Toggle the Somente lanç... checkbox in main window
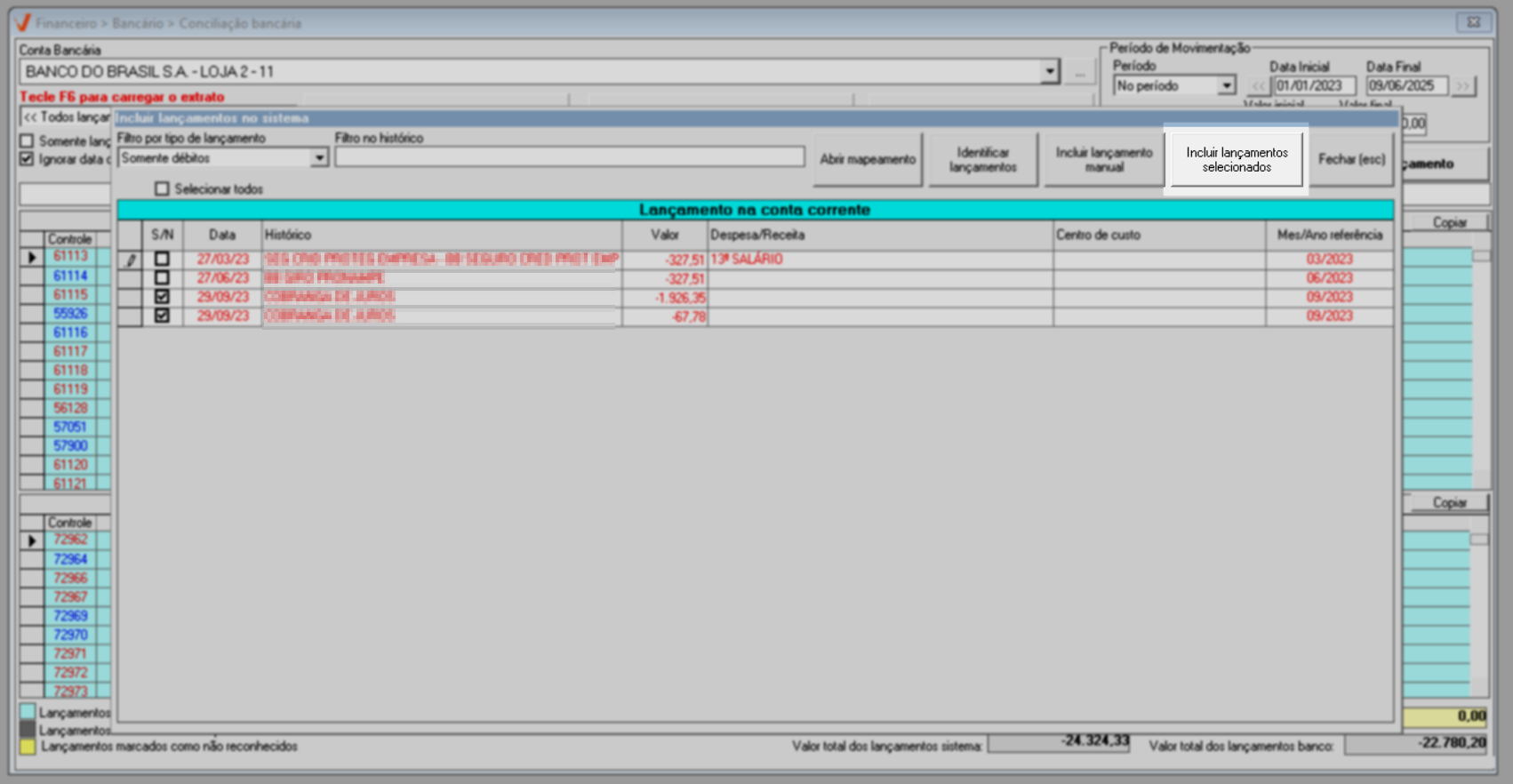Image resolution: width=1513 pixels, height=784 pixels. pos(27,140)
